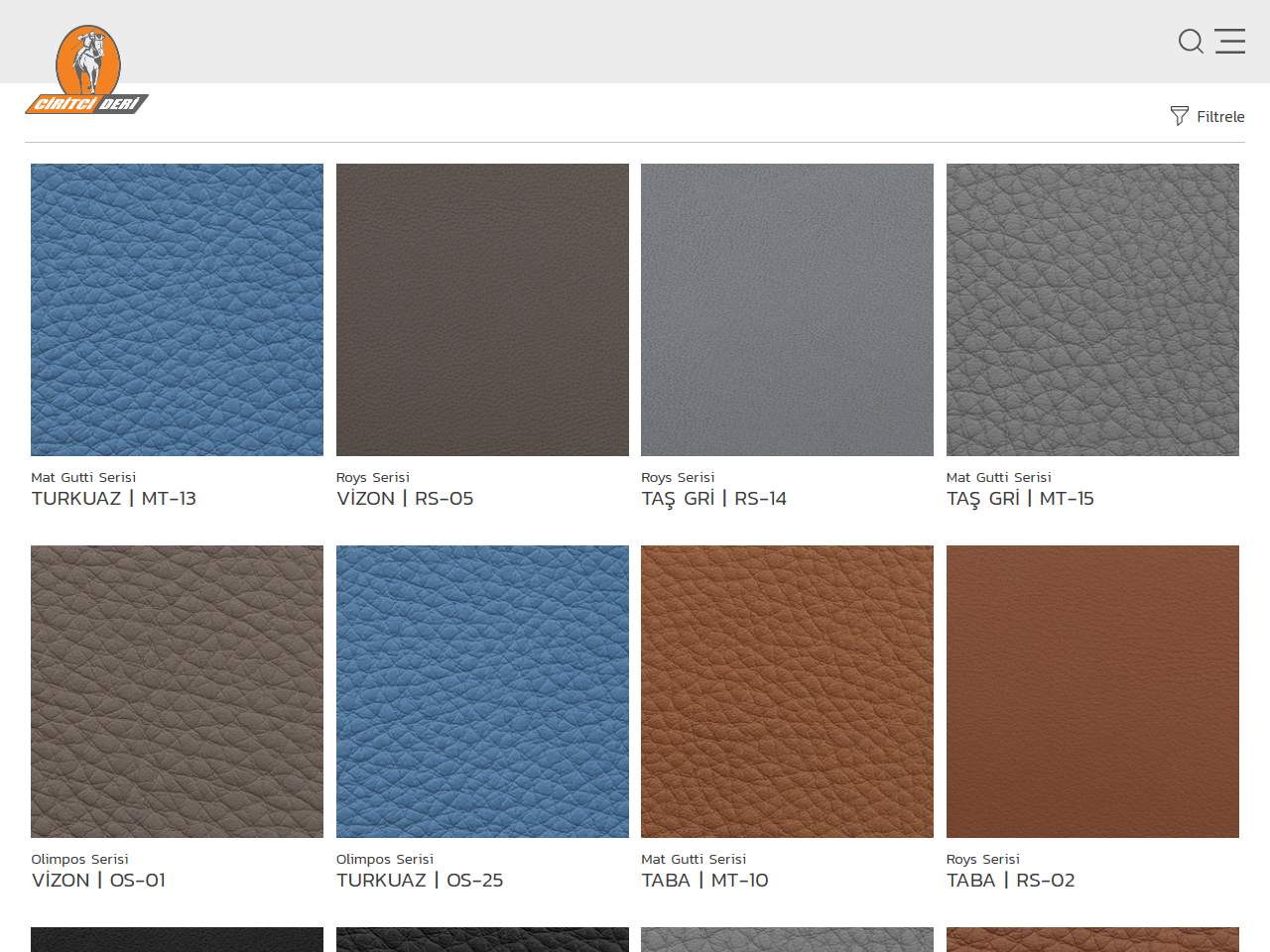The height and width of the screenshot is (952, 1270).
Task: Click Olimpos Serisi above TURKUAZ OS-25
Action: [385, 859]
